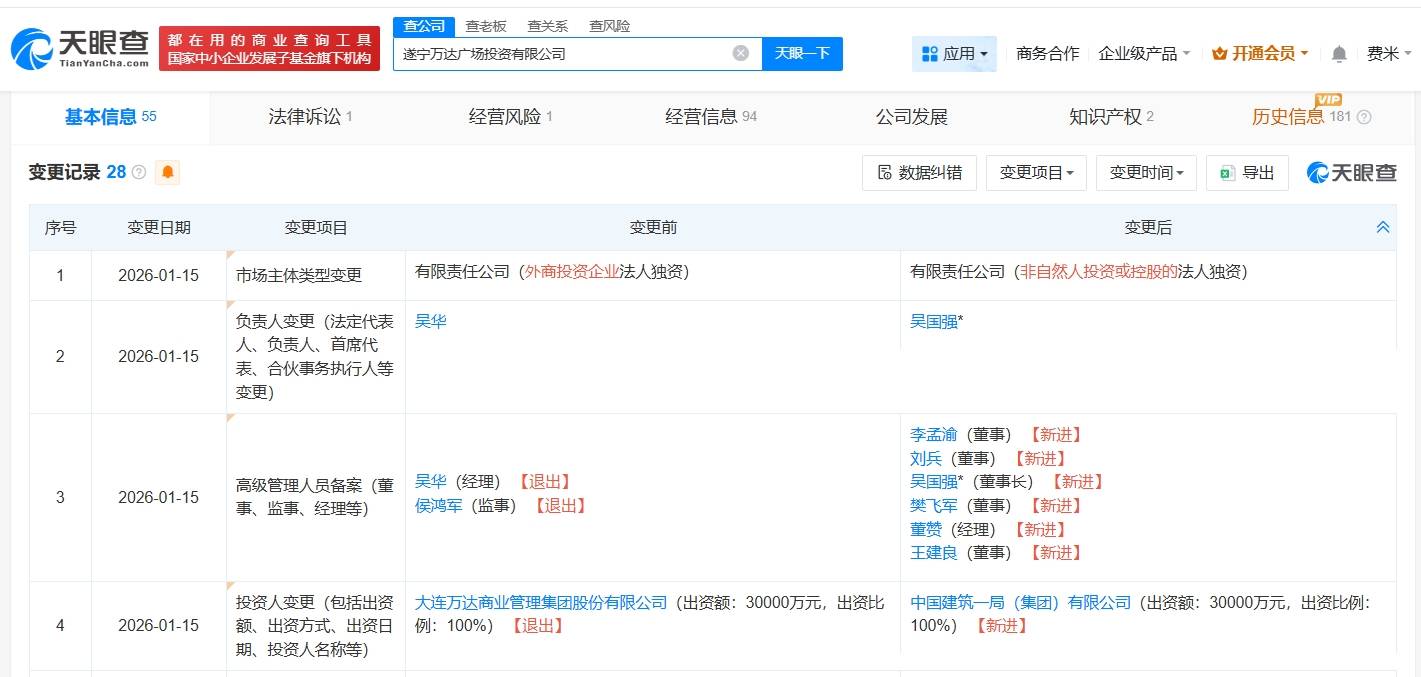Clear the search box with X icon
Image resolution: width=1421 pixels, height=677 pixels.
(x=740, y=53)
